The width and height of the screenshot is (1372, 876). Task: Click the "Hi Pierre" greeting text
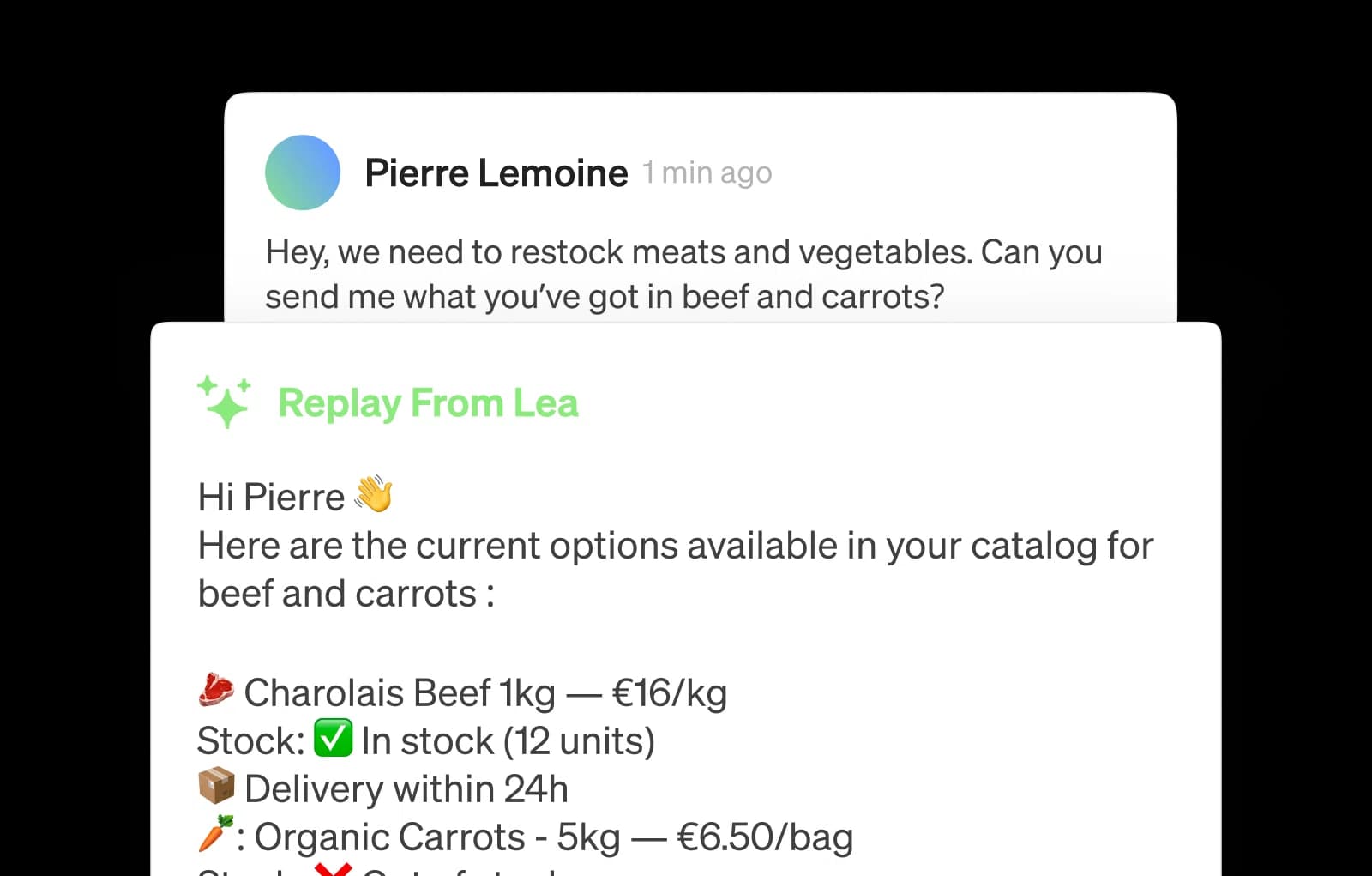pos(271,497)
